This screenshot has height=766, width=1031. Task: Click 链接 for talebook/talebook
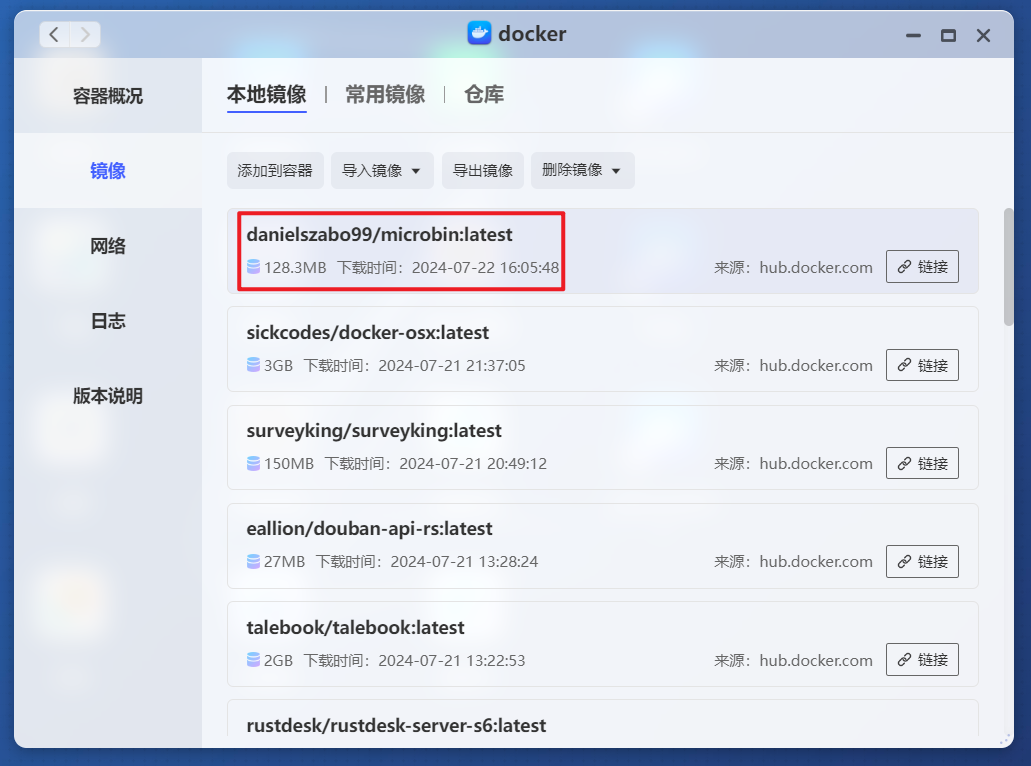coord(922,659)
